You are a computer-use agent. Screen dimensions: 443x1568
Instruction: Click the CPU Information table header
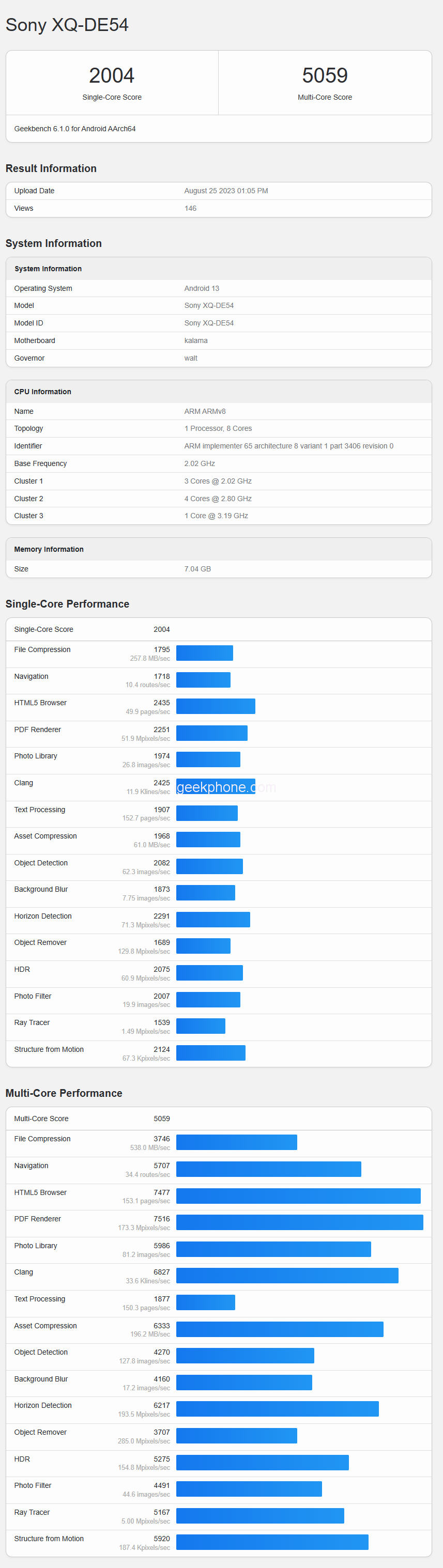pyautogui.click(x=43, y=392)
